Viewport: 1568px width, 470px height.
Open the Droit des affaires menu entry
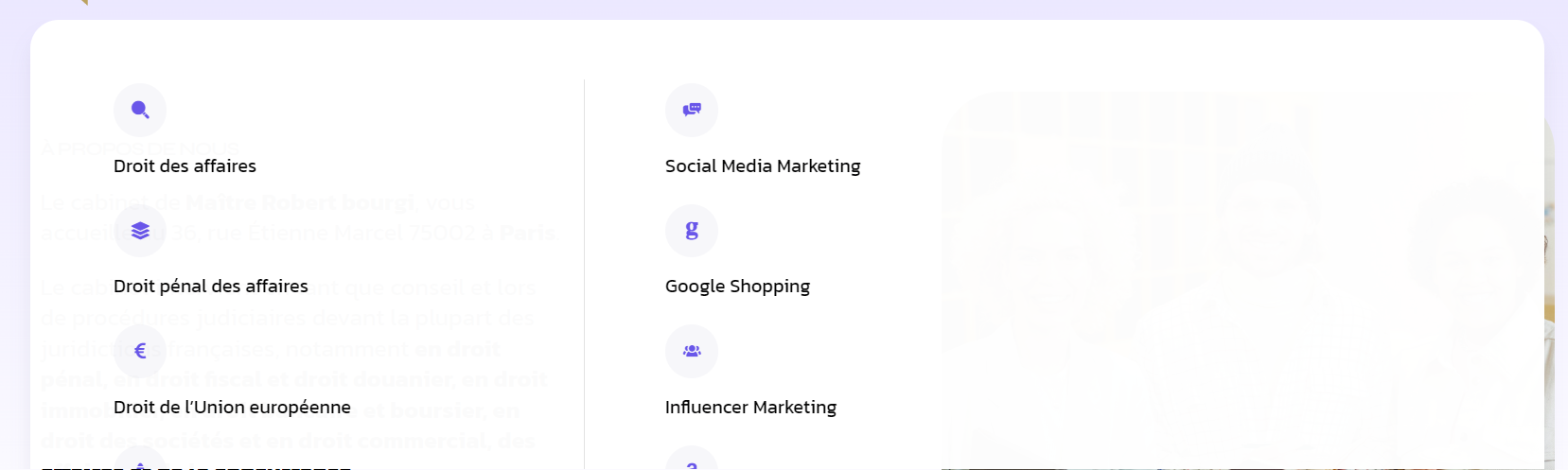pyautogui.click(x=185, y=166)
